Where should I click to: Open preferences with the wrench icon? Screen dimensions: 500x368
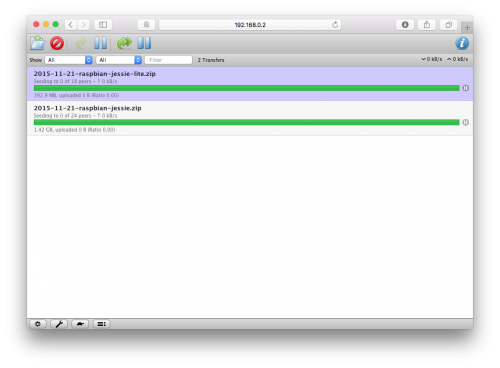59,324
